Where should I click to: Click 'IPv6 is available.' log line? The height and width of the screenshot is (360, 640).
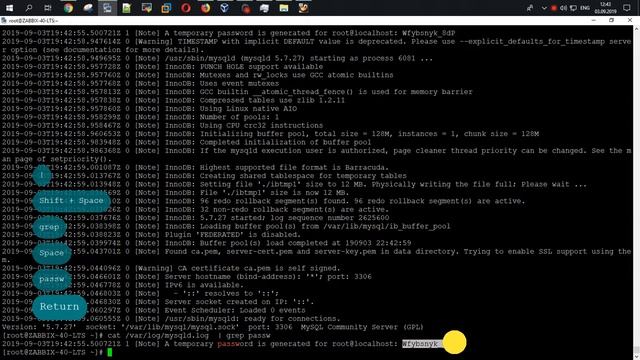point(204,285)
